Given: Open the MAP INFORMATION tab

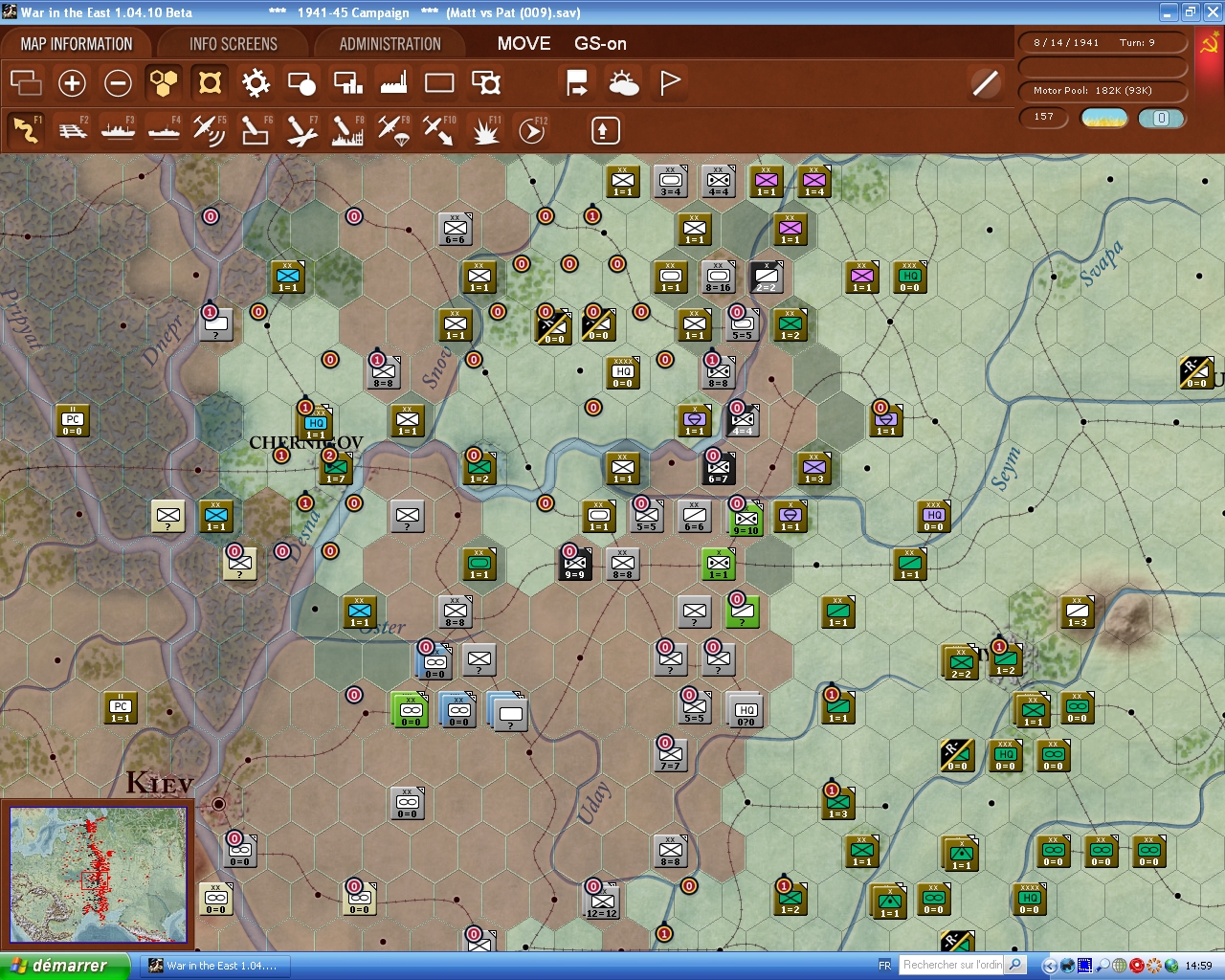Looking at the screenshot, I should coord(77,44).
